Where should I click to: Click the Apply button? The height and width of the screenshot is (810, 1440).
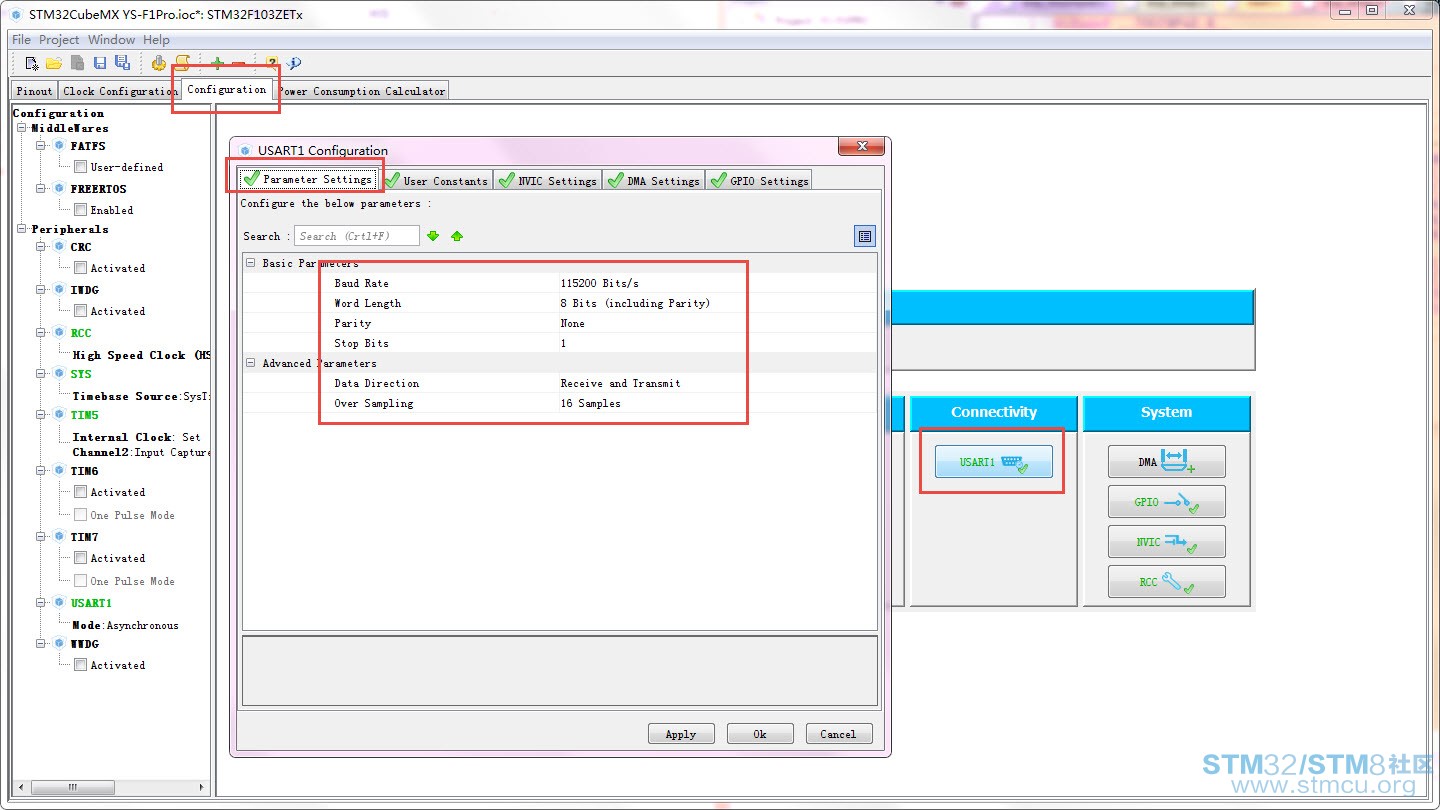pos(681,734)
